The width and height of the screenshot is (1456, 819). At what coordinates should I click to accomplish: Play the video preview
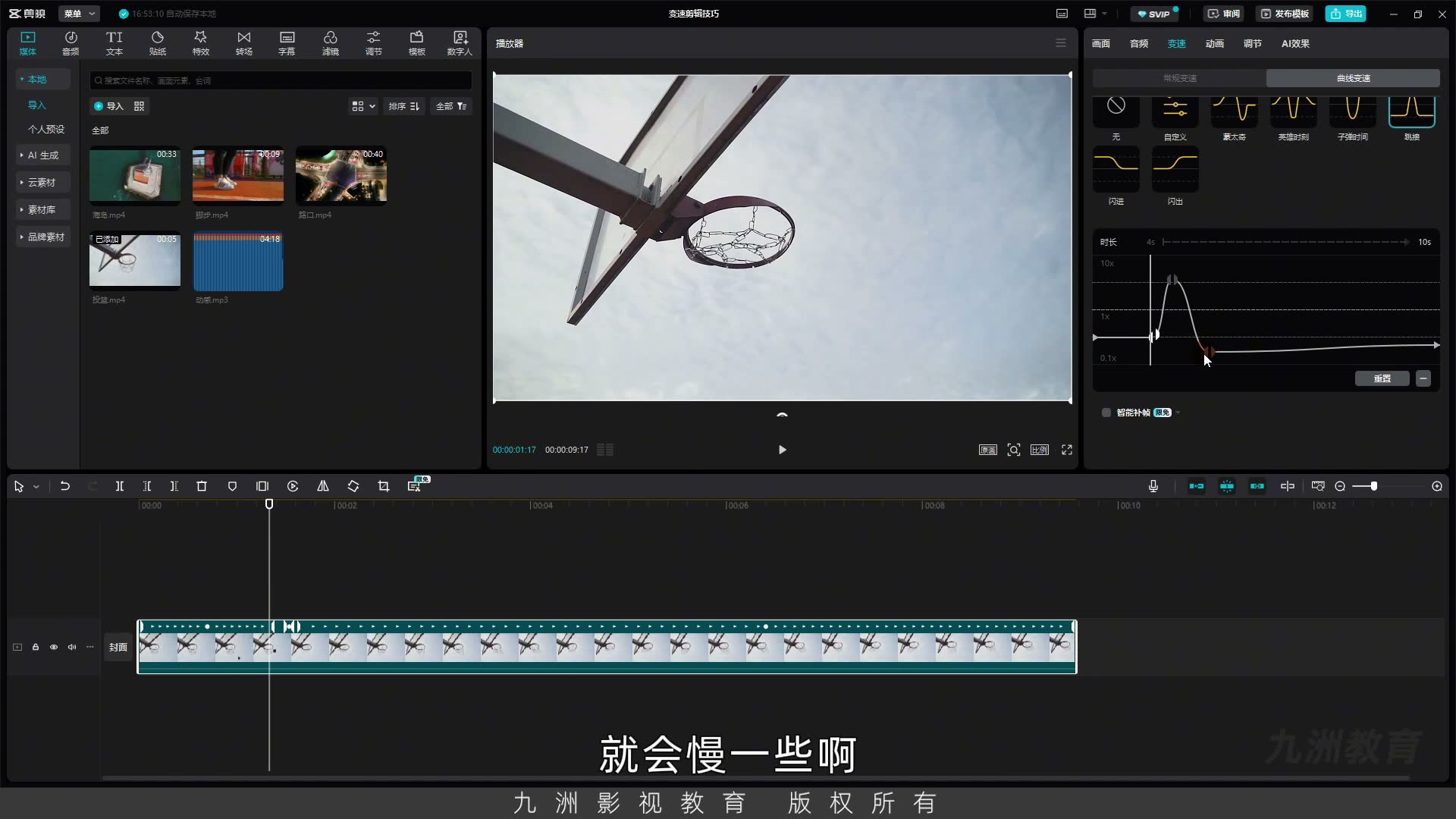tap(783, 450)
